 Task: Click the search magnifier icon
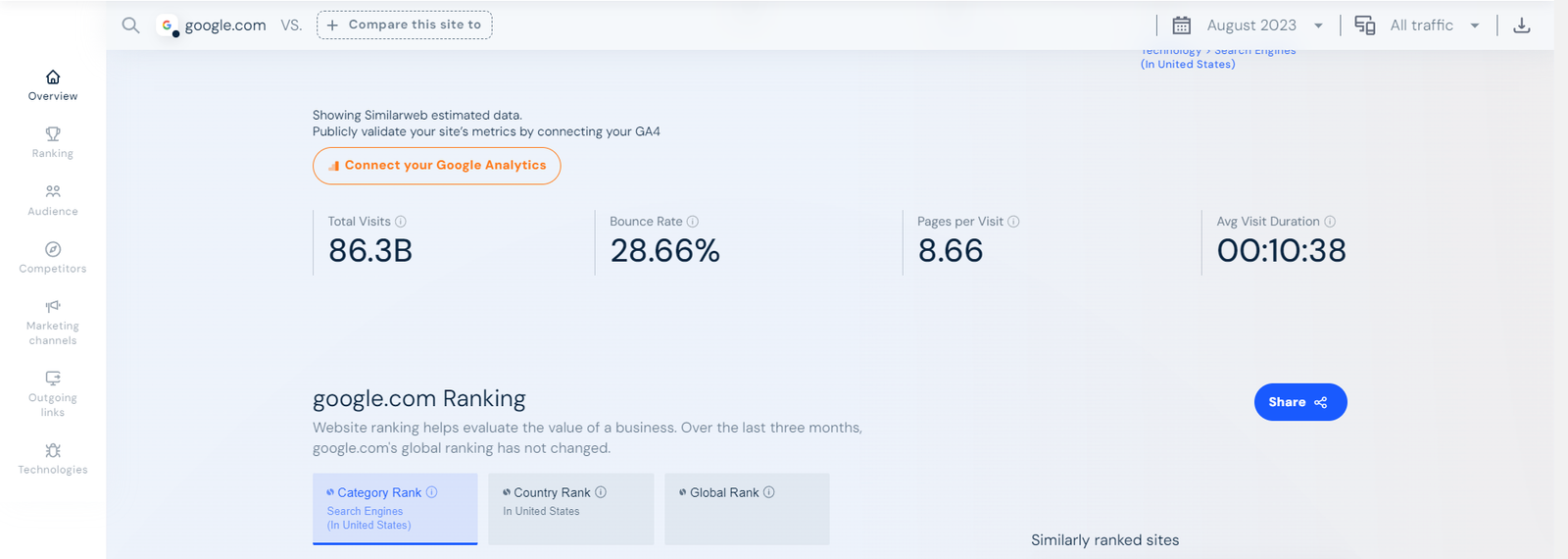click(130, 25)
